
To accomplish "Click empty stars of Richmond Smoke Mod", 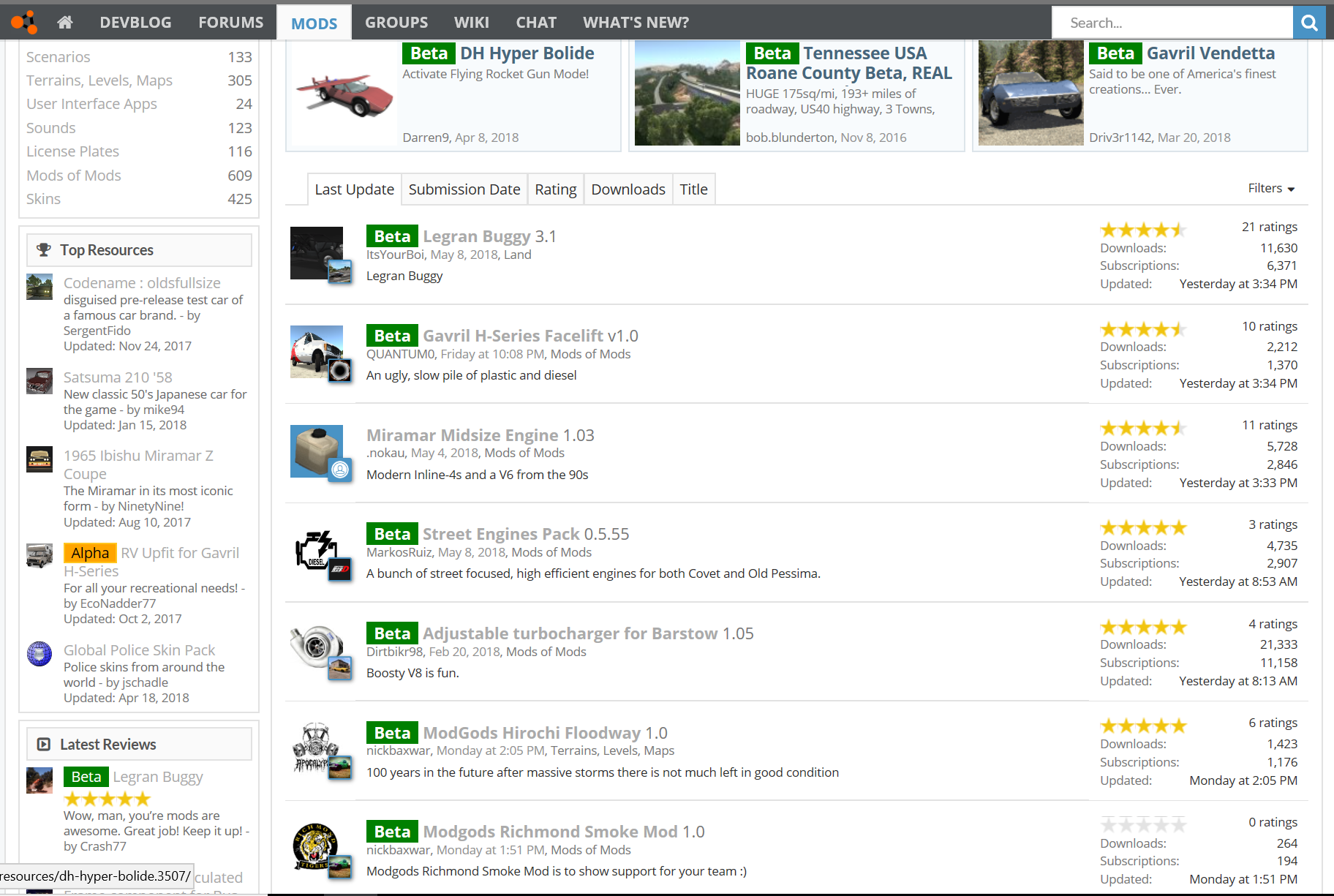I will point(1143,825).
